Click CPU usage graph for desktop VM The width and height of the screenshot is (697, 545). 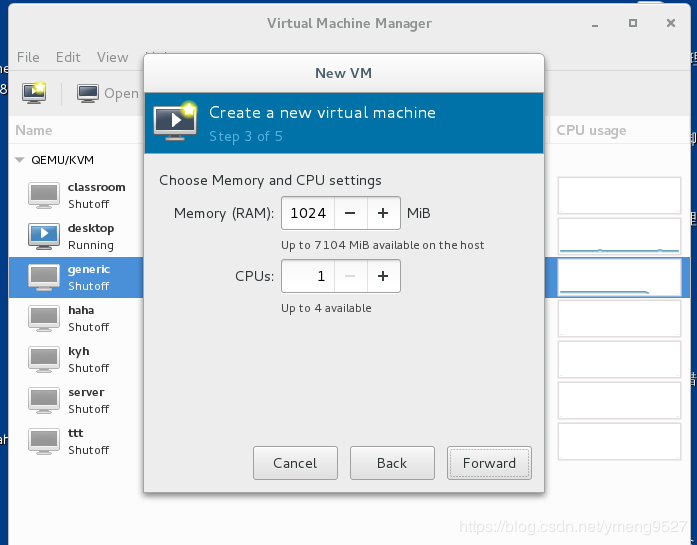point(619,236)
